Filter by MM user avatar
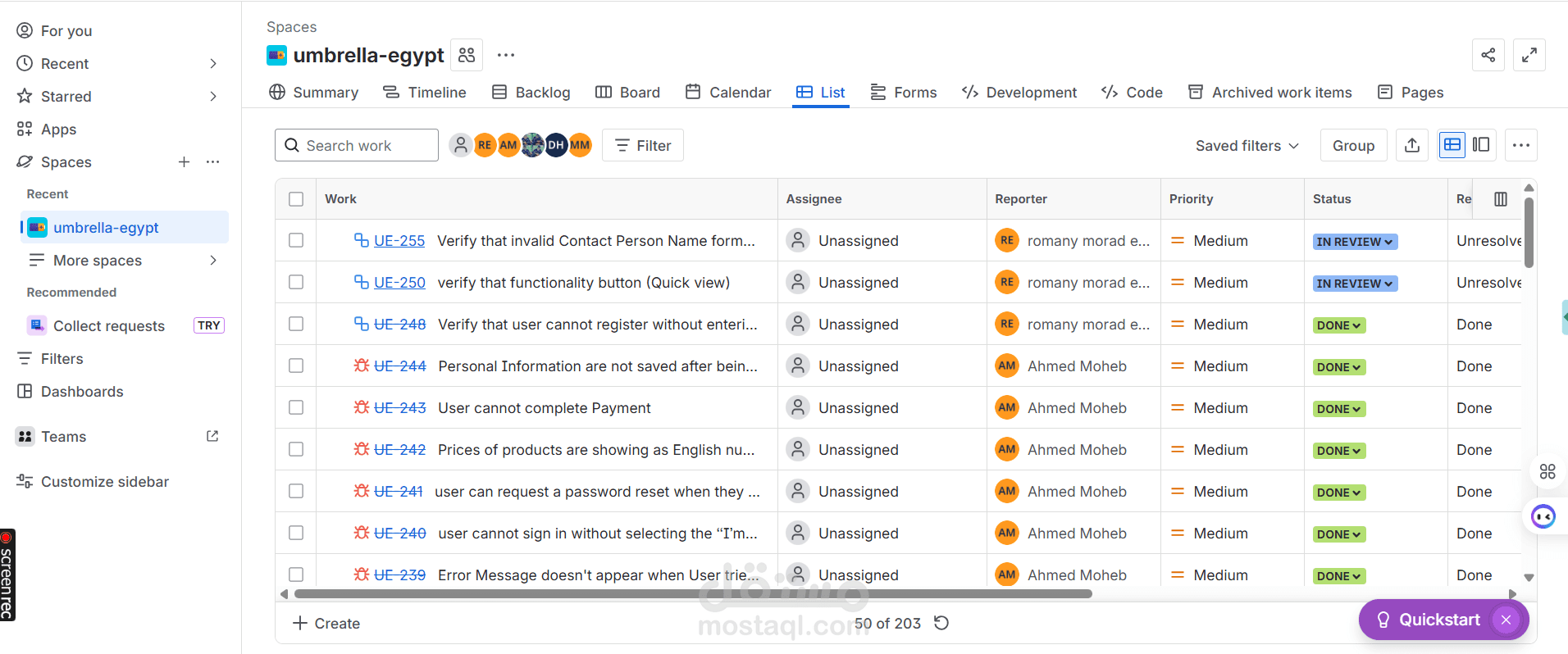1568x654 pixels. pyautogui.click(x=580, y=145)
